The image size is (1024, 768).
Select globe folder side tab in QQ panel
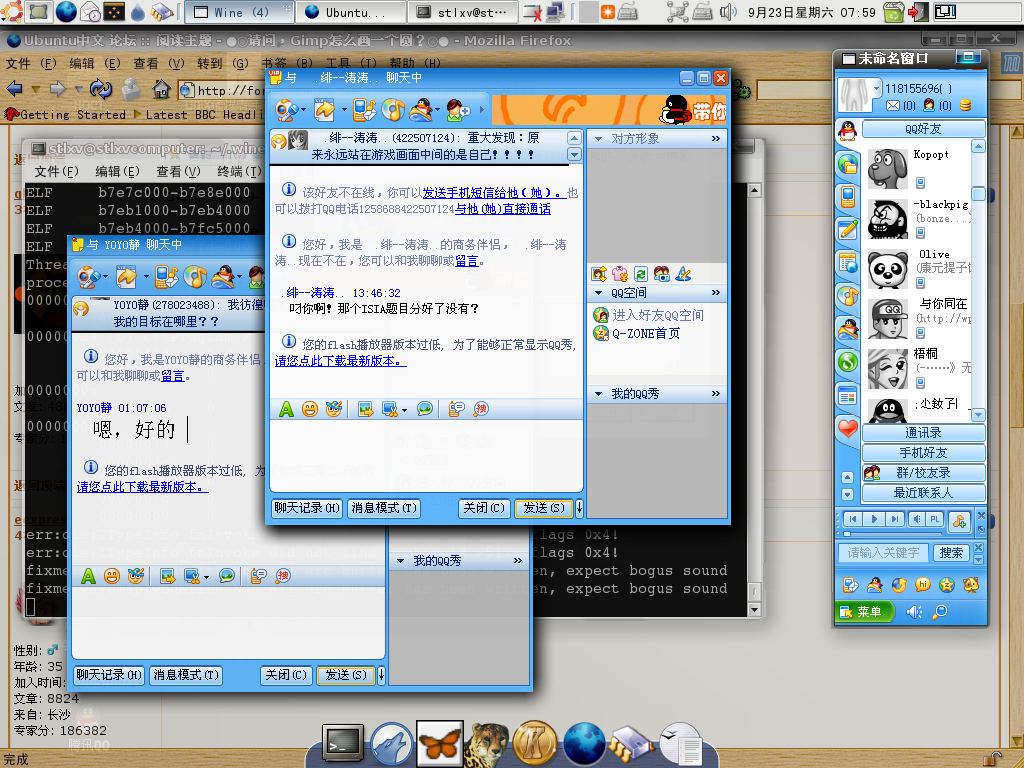click(848, 164)
